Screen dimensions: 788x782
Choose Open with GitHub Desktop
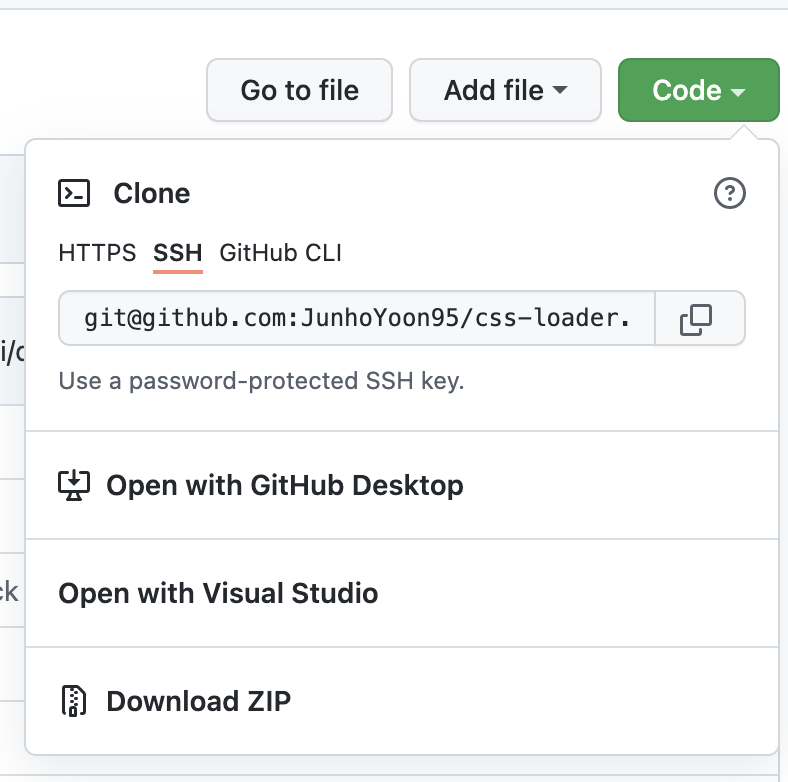coord(402,485)
